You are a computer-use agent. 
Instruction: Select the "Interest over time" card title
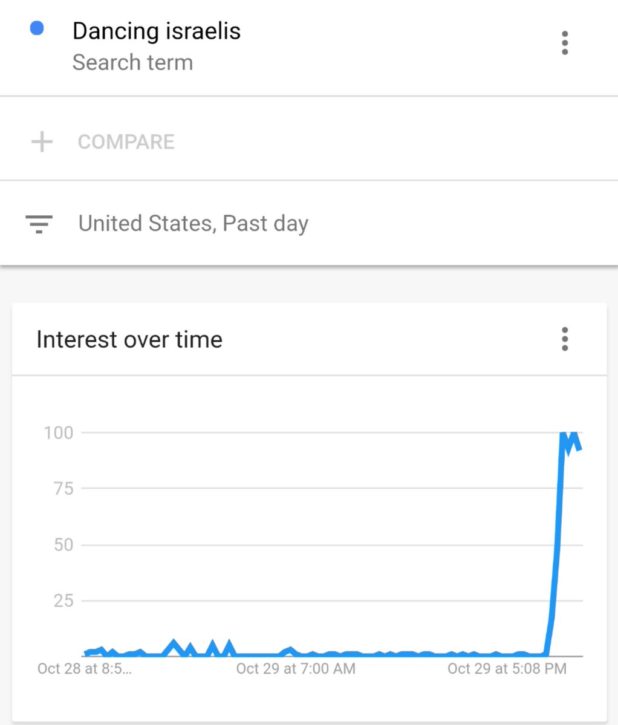[129, 339]
